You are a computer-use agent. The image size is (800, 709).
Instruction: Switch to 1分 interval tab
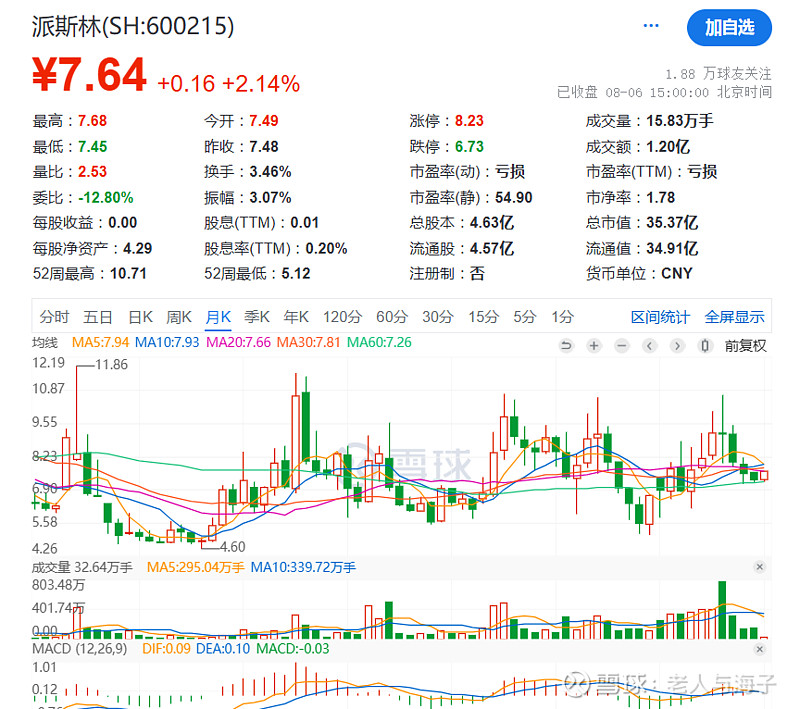[562, 317]
